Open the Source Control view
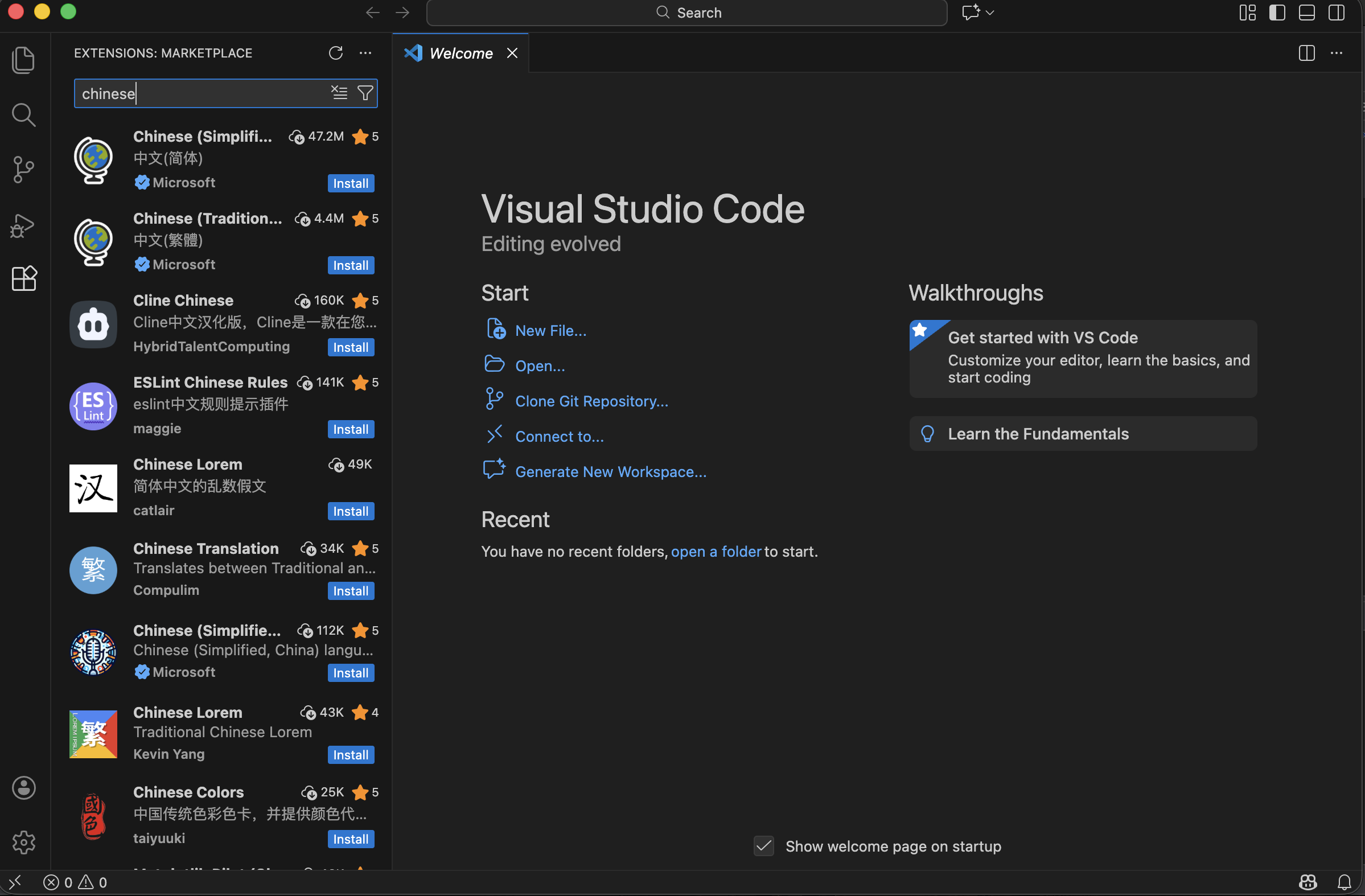 point(23,170)
